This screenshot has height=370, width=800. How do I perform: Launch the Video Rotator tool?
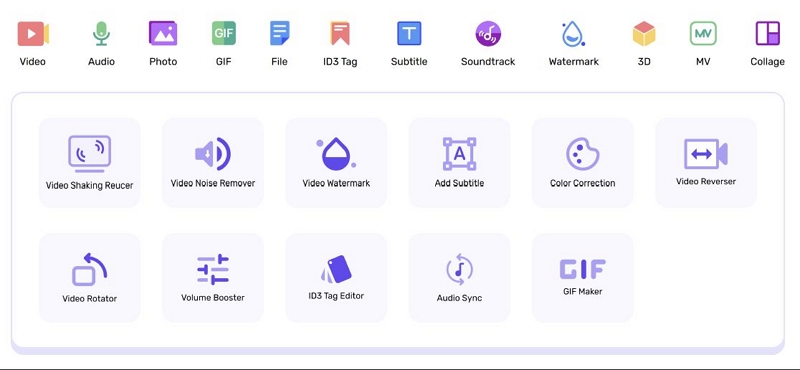[x=90, y=278]
